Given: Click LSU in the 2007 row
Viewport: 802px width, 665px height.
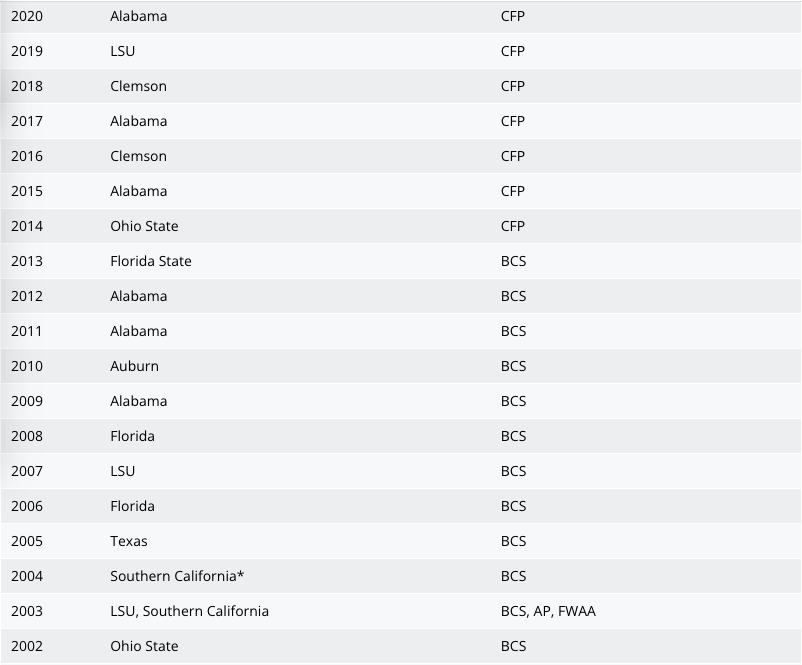Looking at the screenshot, I should 123,471.
